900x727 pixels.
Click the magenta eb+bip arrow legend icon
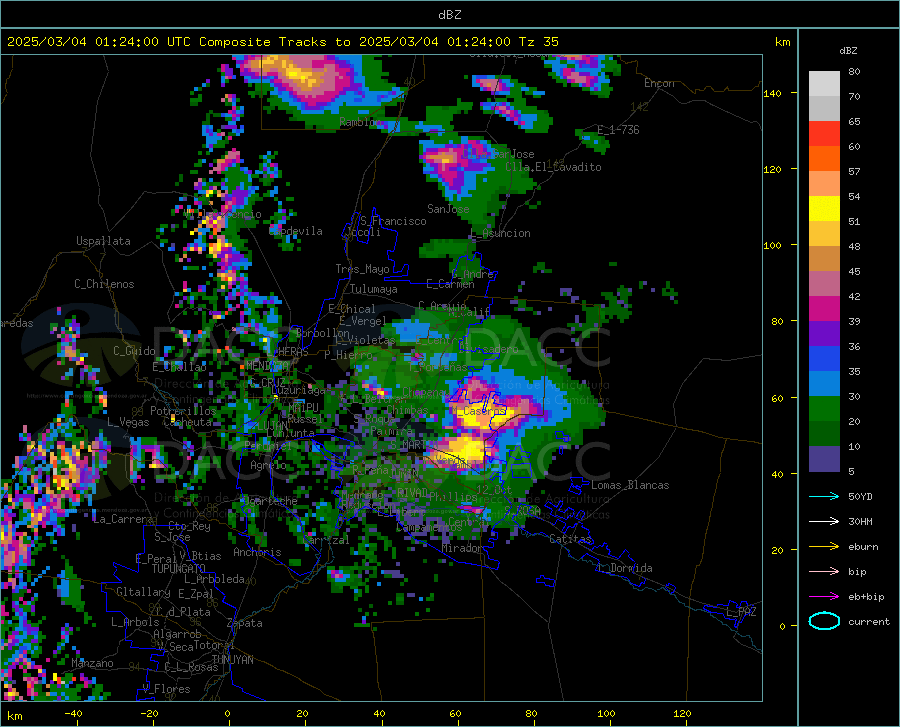click(824, 597)
